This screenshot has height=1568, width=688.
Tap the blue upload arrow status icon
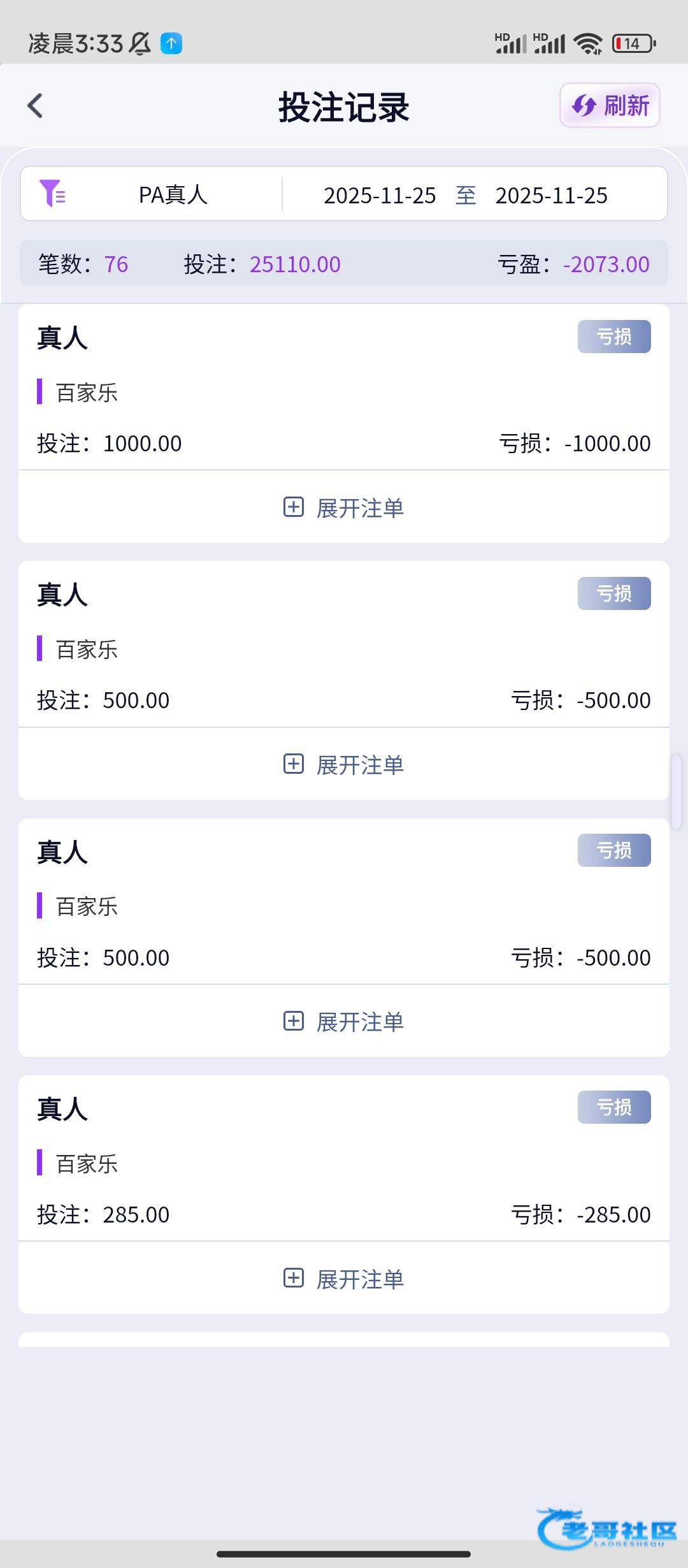(x=171, y=43)
